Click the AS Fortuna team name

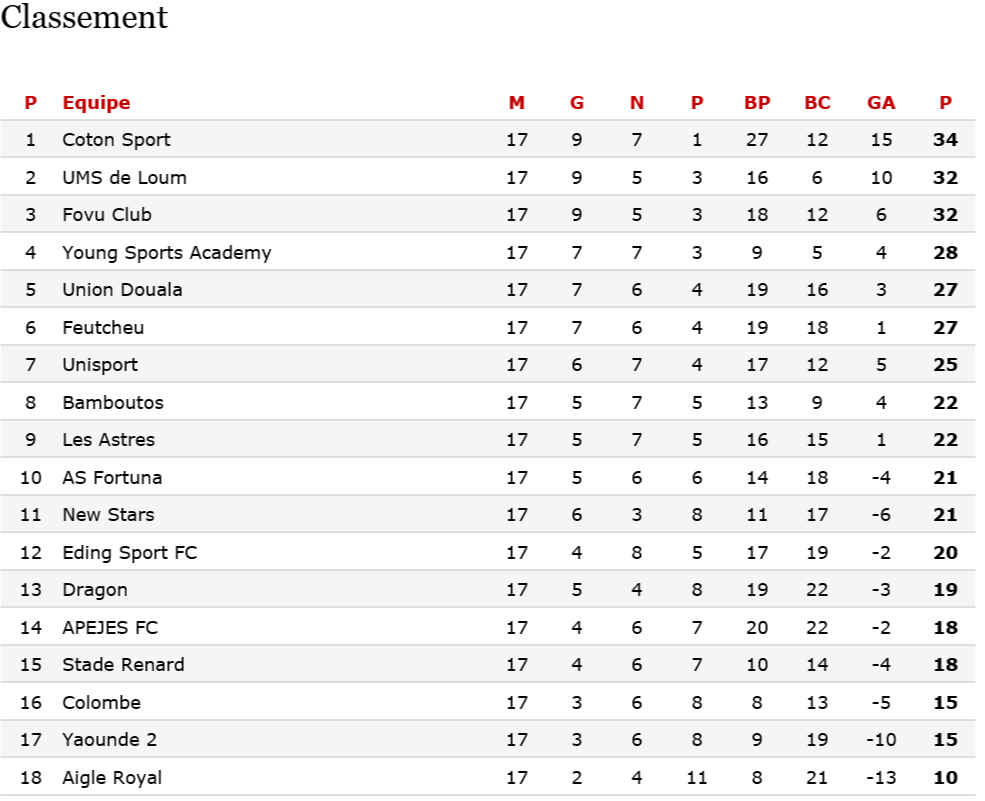112,478
